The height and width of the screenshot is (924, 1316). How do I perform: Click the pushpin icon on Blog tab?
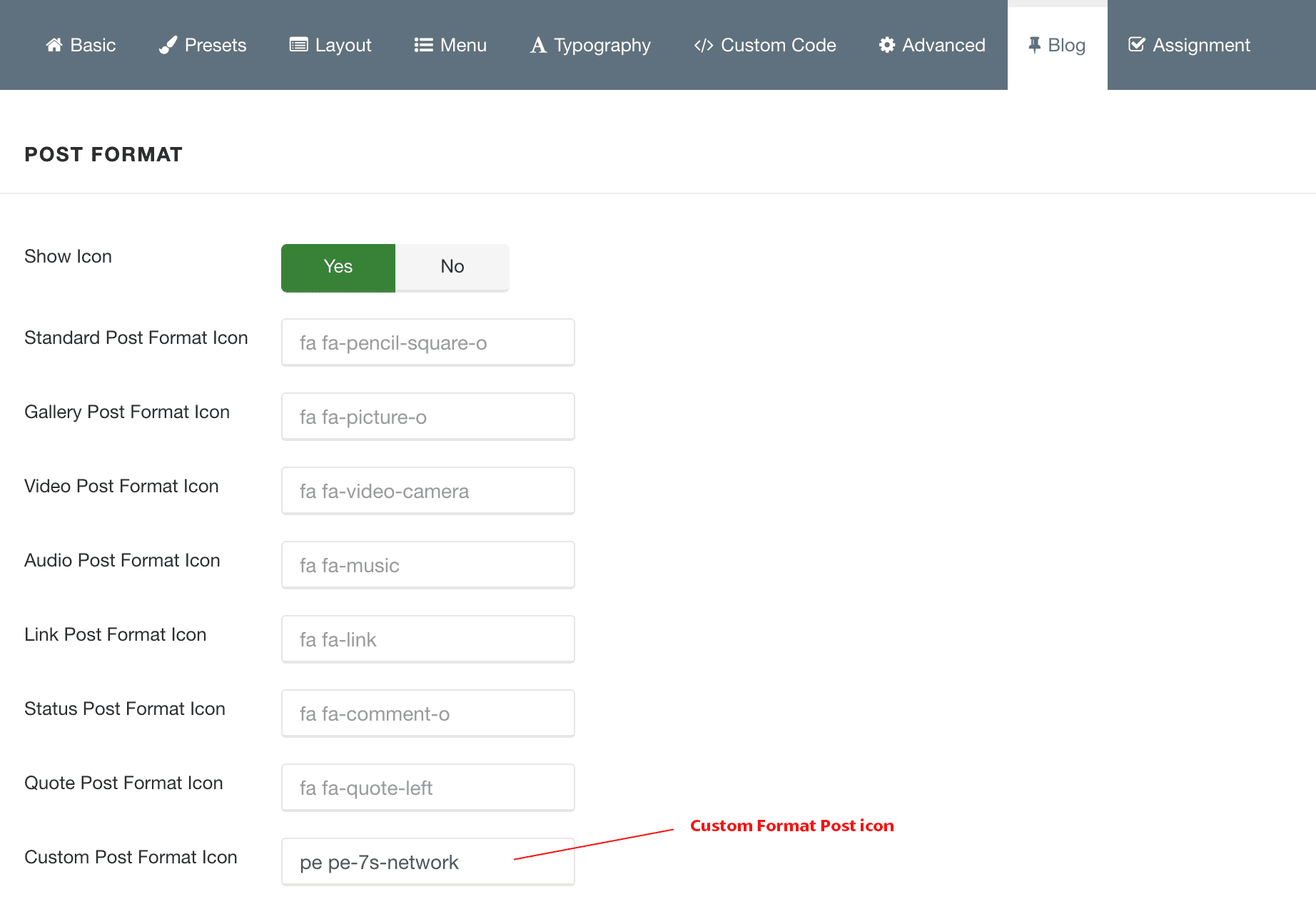[1034, 45]
